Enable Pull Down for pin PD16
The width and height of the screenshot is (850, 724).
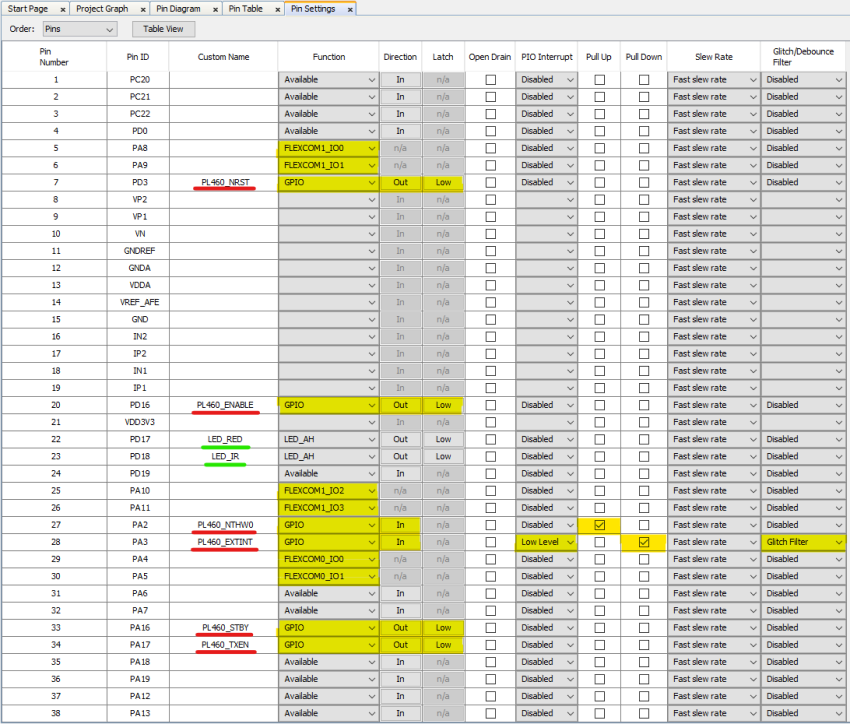[644, 405]
